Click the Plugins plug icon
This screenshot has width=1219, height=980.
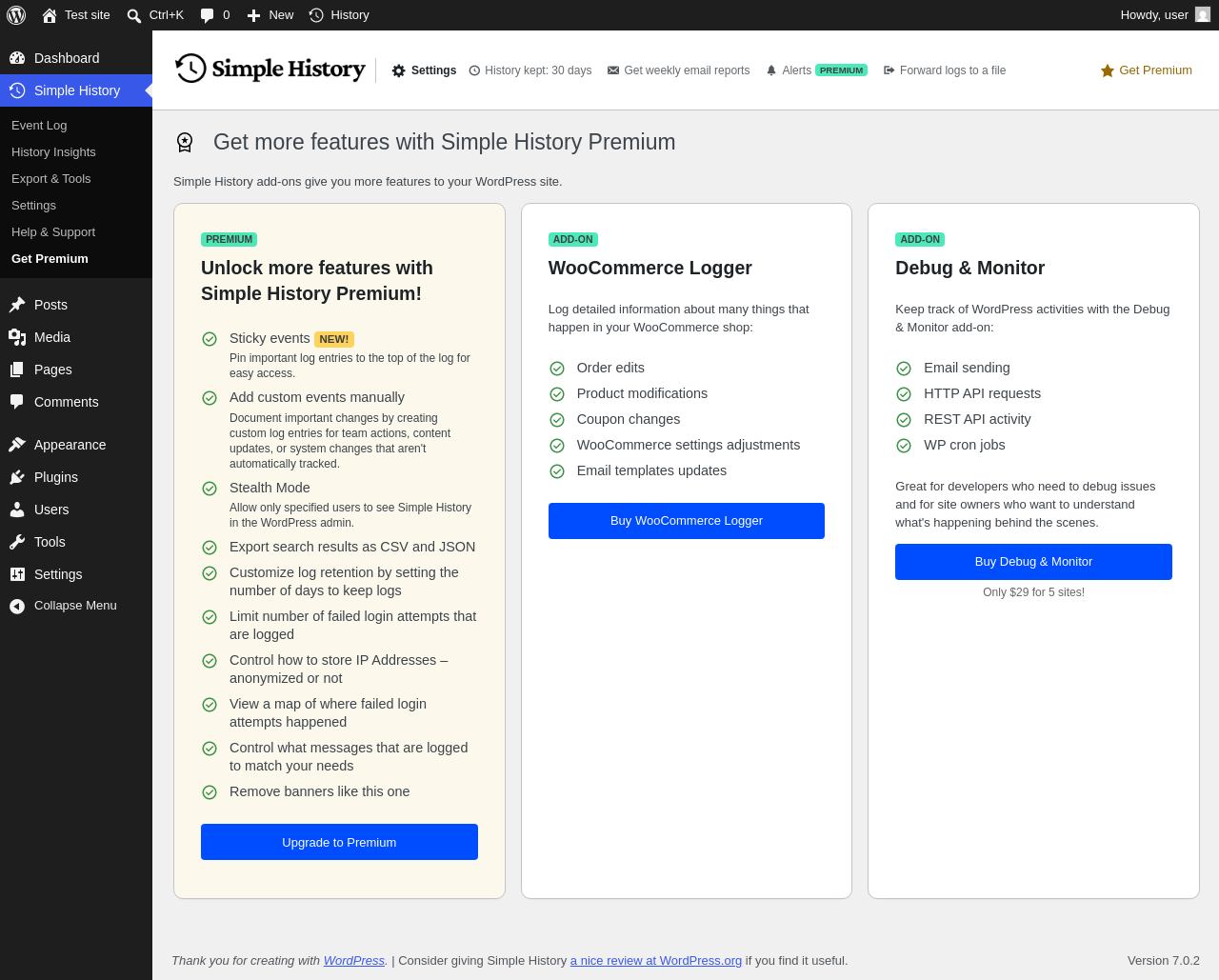tap(17, 477)
